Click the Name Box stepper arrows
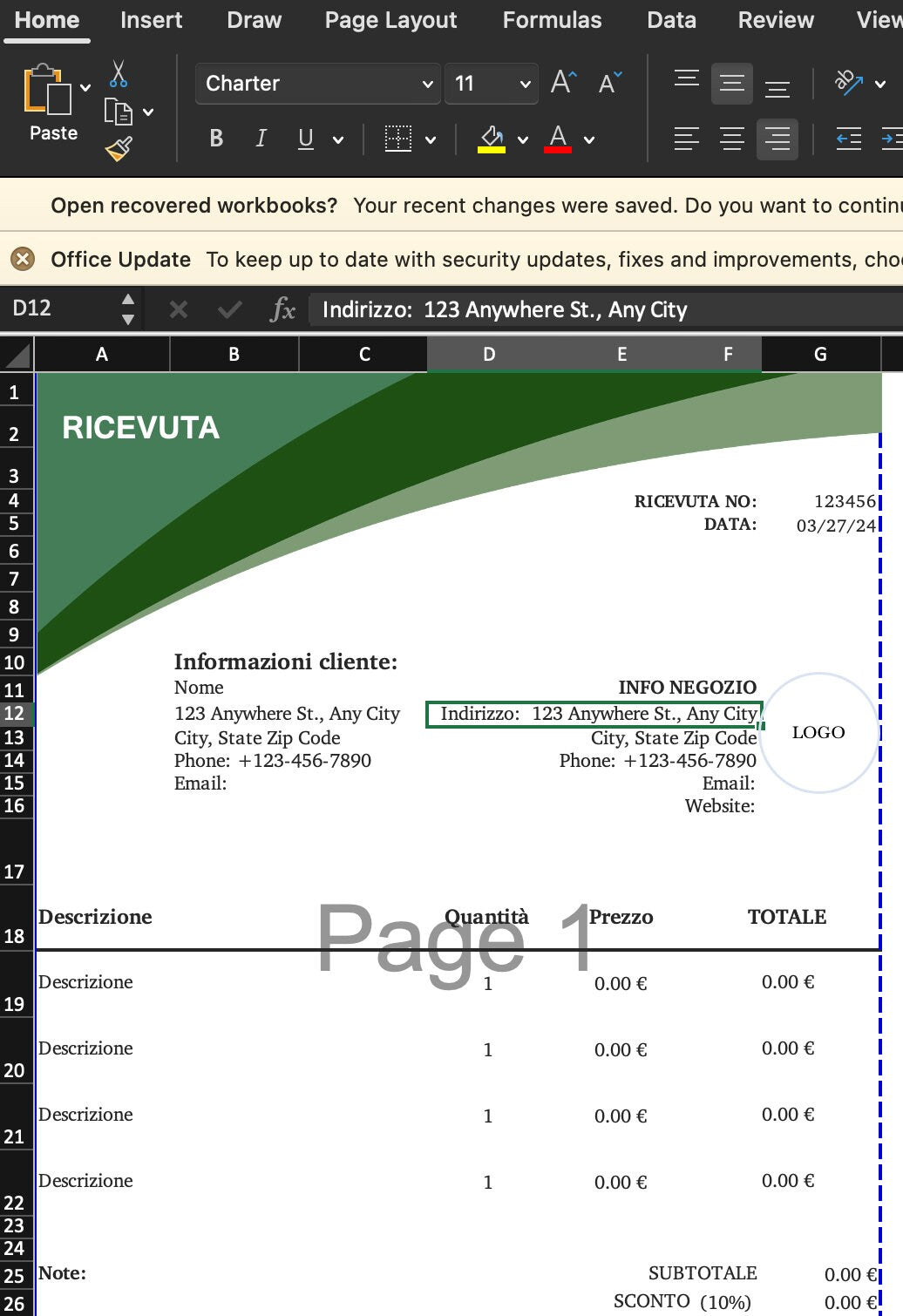Screen dimensions: 903x1316 [128, 309]
